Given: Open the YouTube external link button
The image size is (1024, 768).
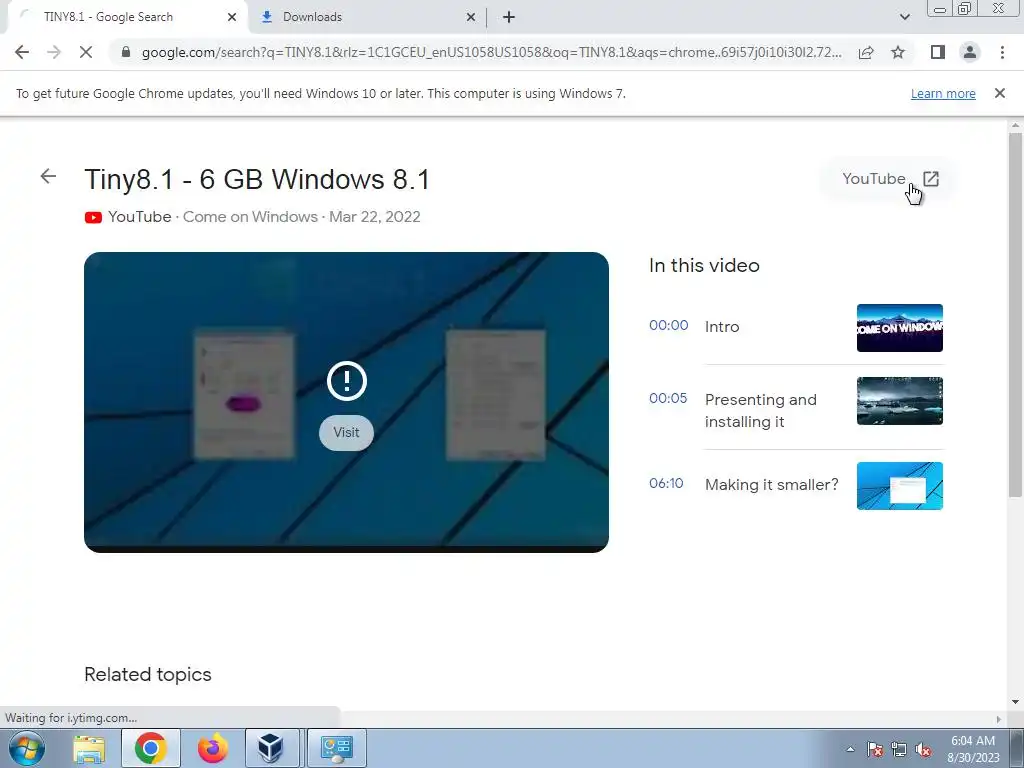Looking at the screenshot, I should (890, 179).
